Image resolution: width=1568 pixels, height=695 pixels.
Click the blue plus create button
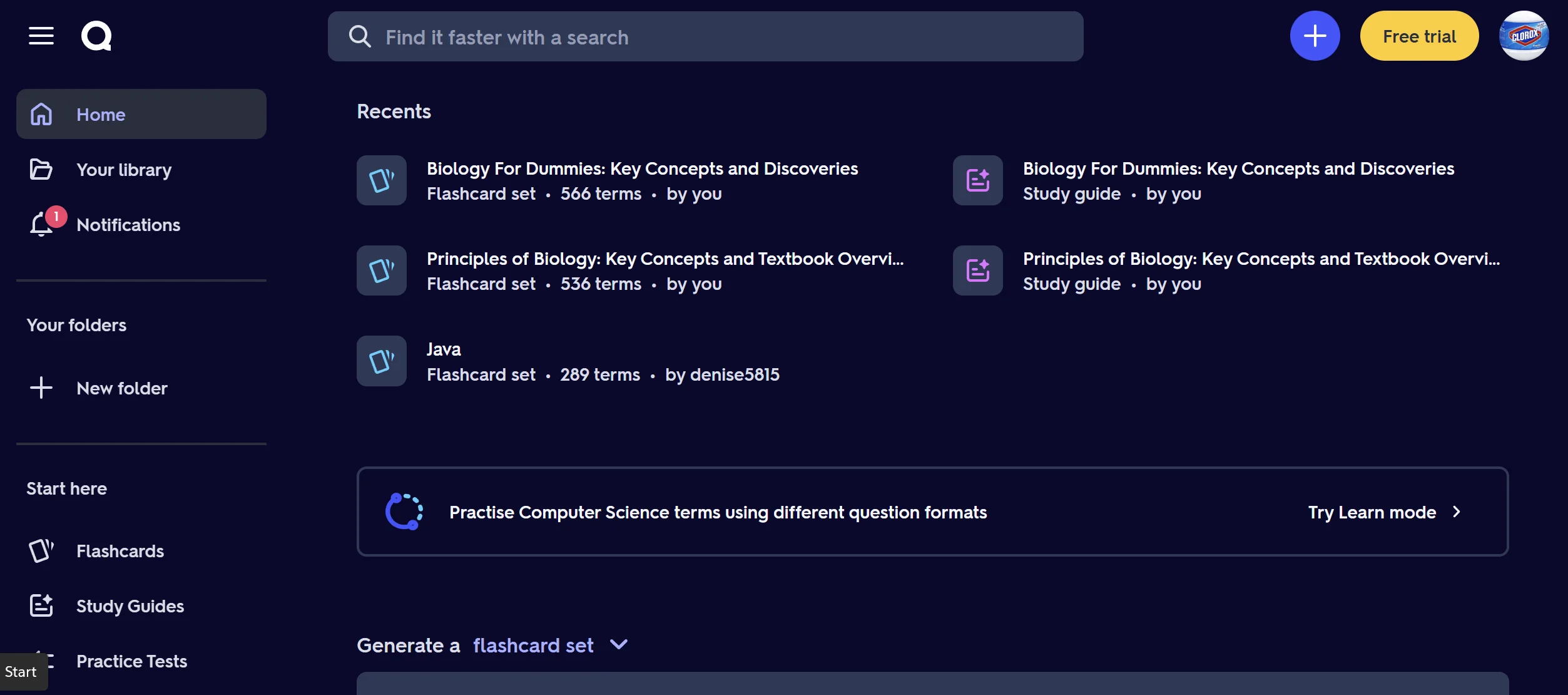pyautogui.click(x=1315, y=36)
